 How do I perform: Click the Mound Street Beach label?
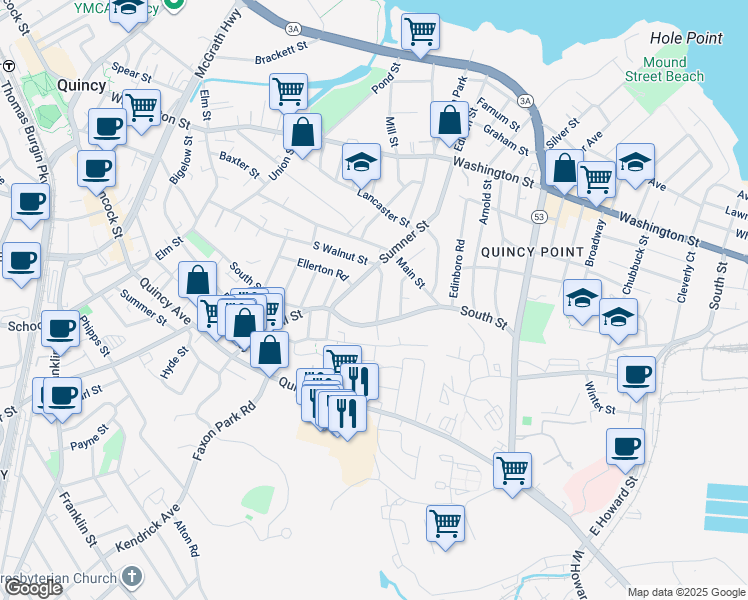pos(664,70)
